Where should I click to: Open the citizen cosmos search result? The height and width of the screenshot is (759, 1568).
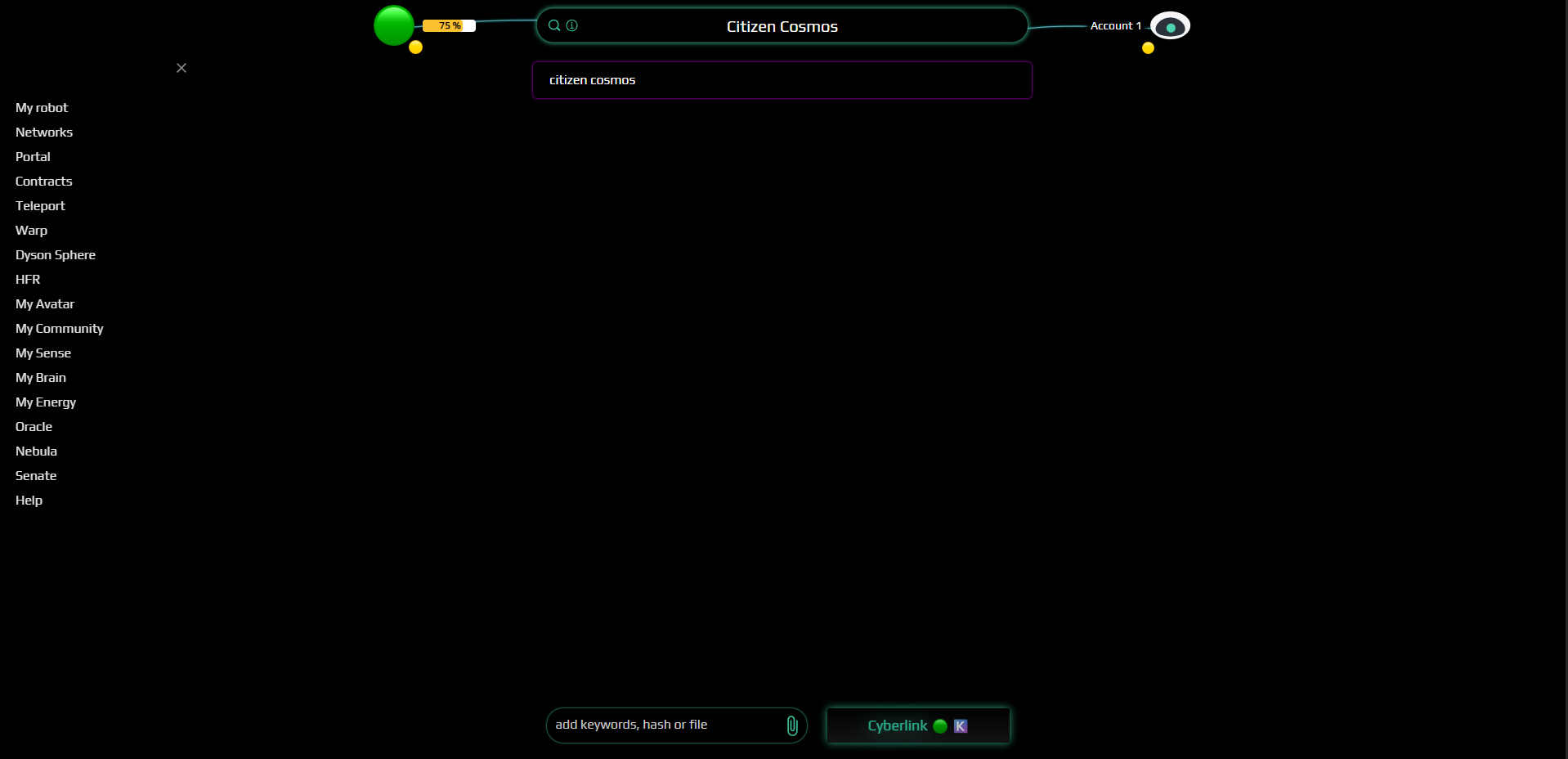[x=782, y=80]
